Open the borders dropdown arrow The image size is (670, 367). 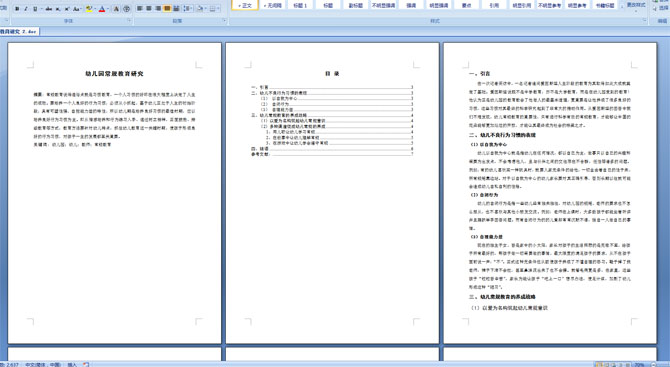(x=219, y=9)
